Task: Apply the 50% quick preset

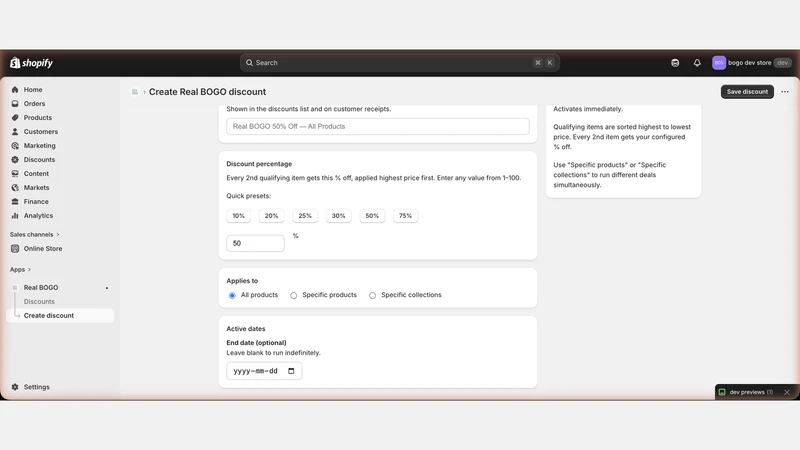Action: tap(372, 216)
